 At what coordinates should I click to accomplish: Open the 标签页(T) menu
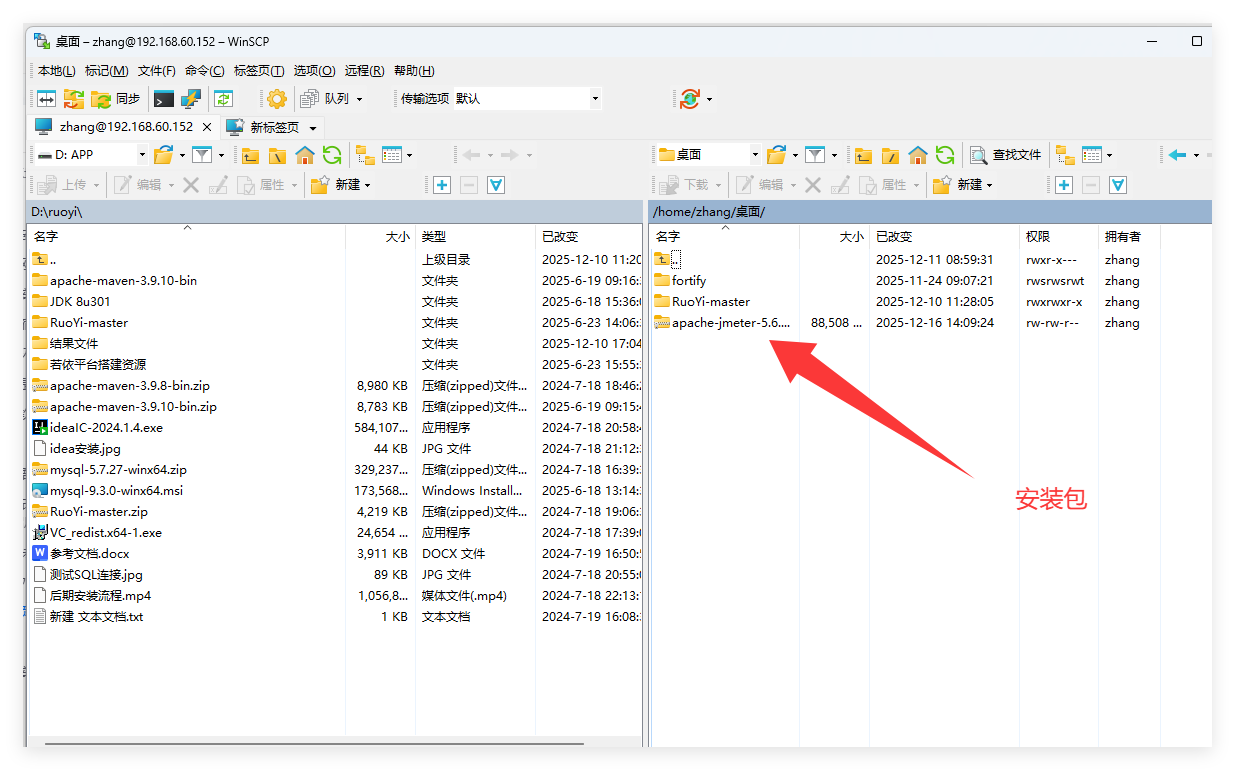tap(259, 71)
